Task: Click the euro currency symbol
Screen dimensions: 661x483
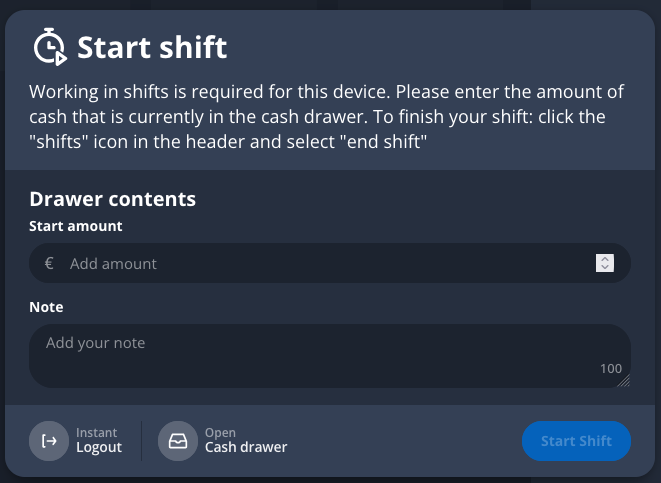Action: 49,264
